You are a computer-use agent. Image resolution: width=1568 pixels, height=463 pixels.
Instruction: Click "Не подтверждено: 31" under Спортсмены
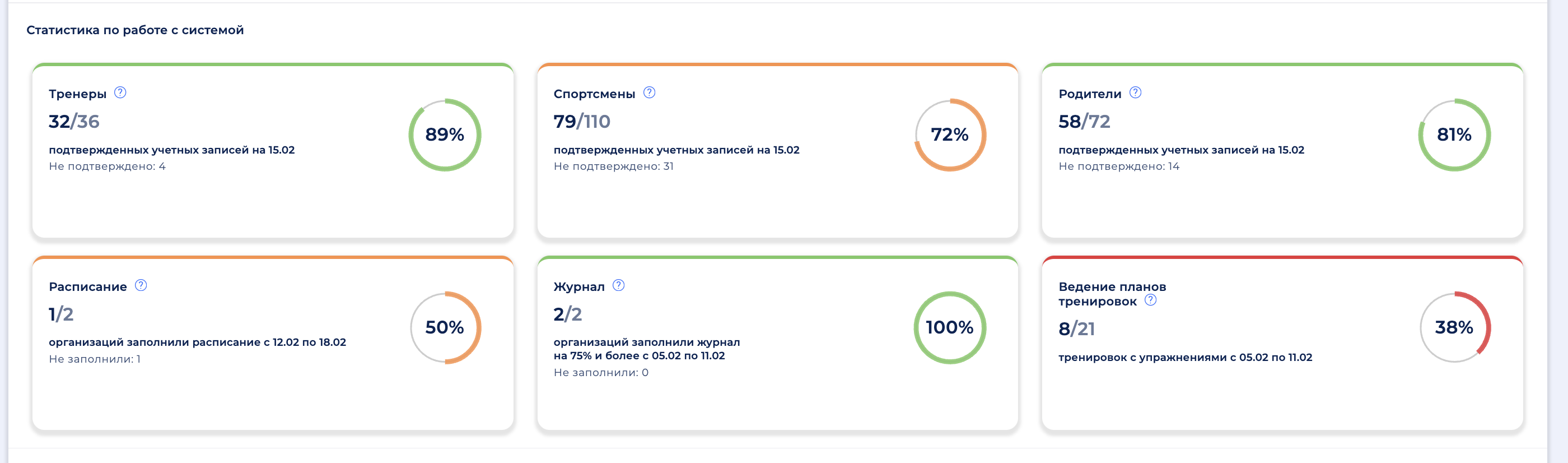point(613,166)
